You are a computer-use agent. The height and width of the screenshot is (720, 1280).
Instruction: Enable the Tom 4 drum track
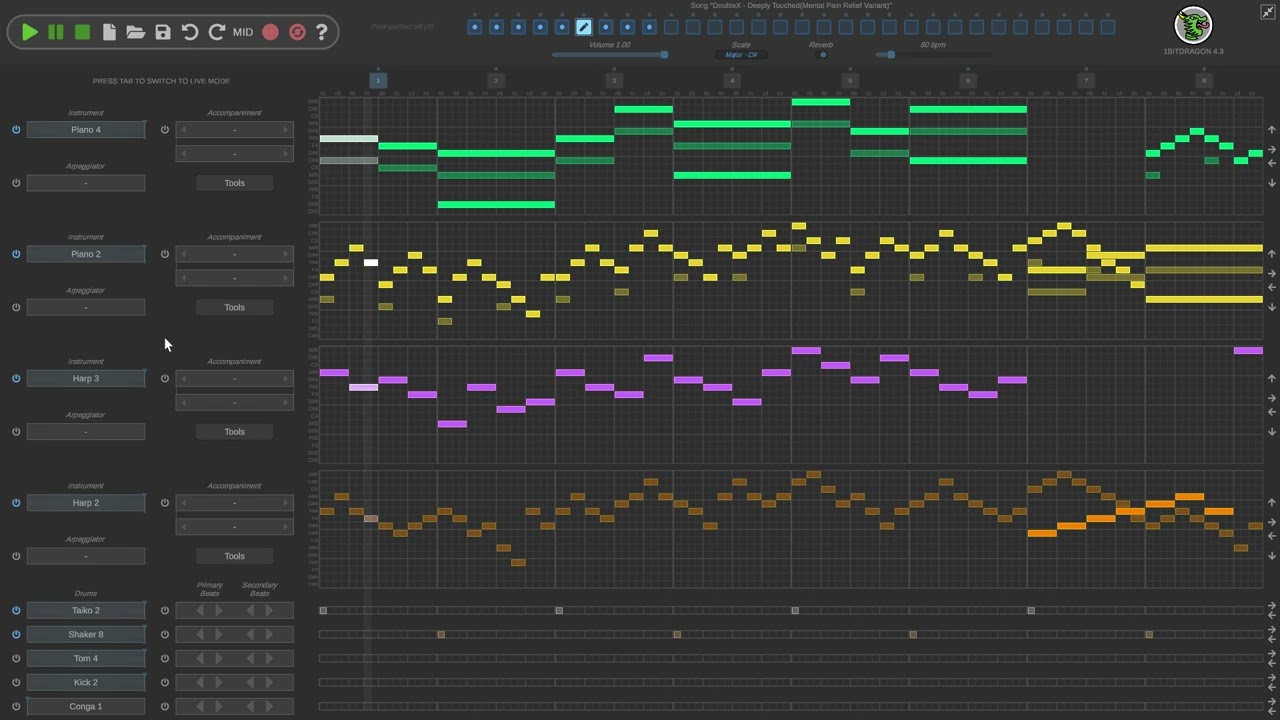[16, 658]
